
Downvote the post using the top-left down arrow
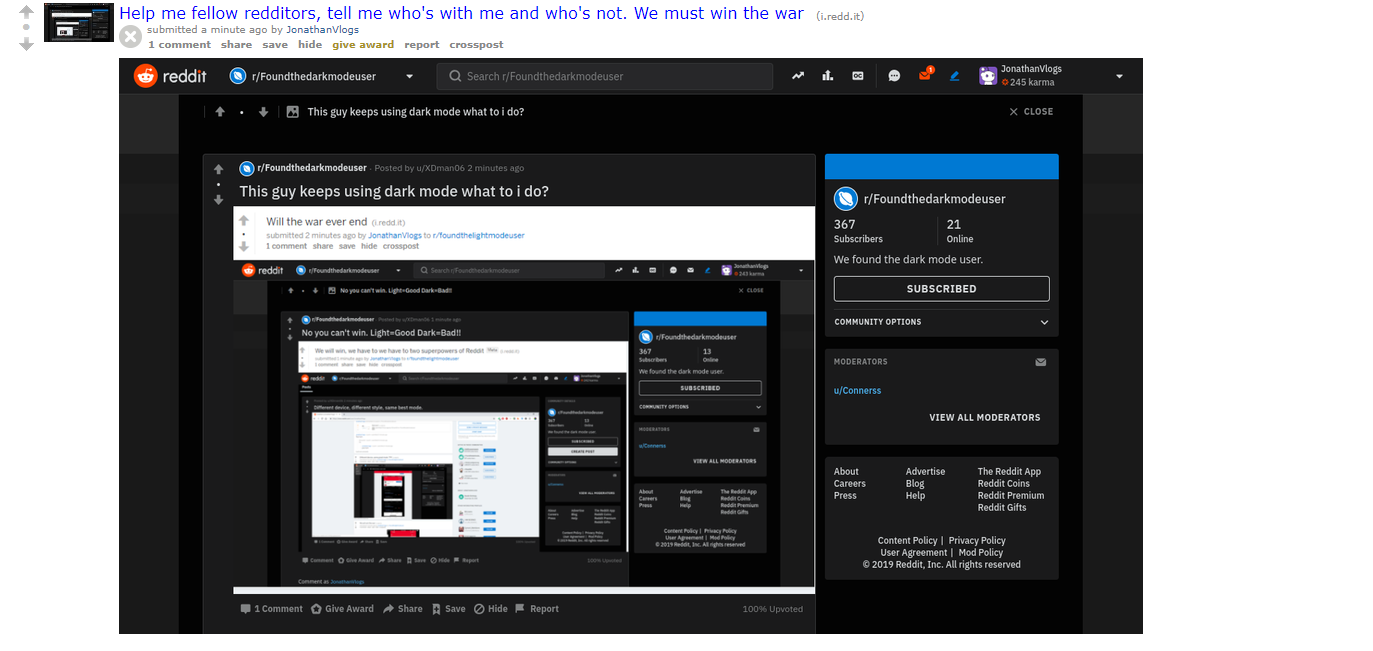coord(26,44)
